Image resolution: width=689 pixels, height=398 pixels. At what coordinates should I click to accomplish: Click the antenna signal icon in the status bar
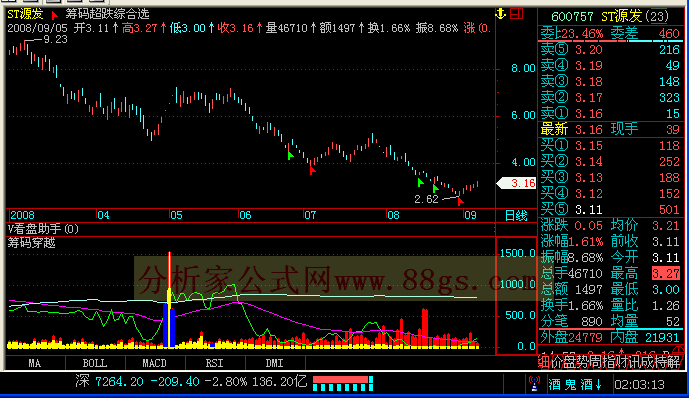pos(534,384)
